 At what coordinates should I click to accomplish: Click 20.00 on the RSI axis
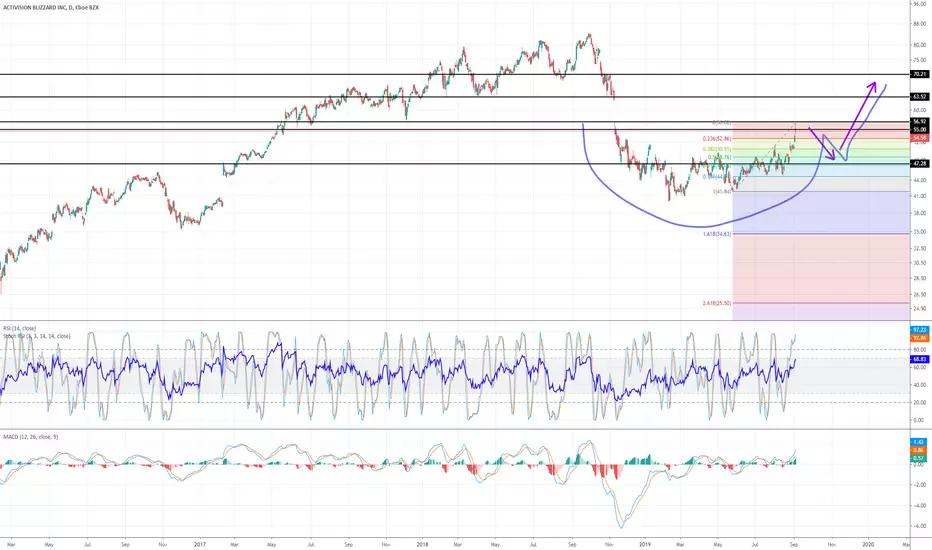coord(920,403)
